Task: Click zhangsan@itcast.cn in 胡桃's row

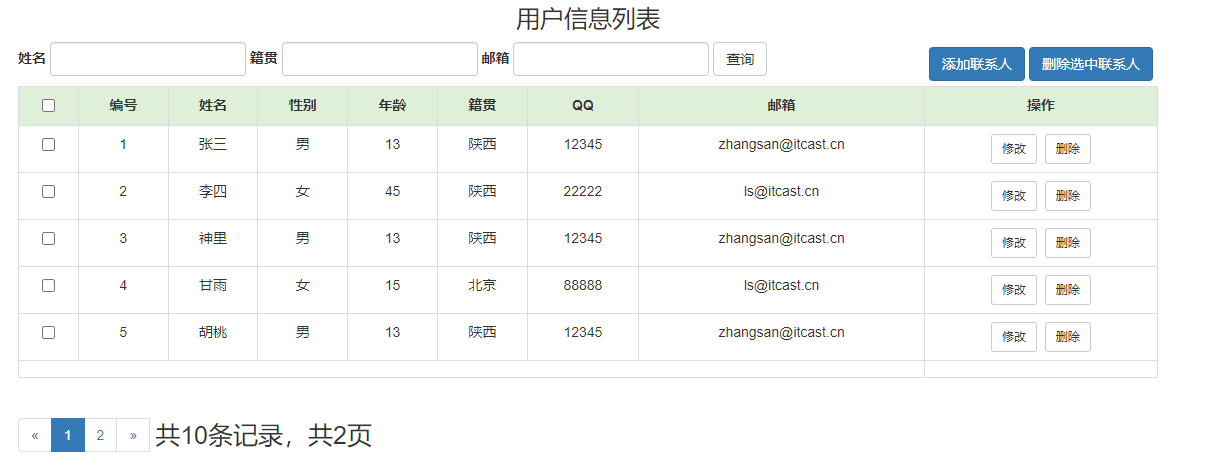Action: click(x=781, y=332)
